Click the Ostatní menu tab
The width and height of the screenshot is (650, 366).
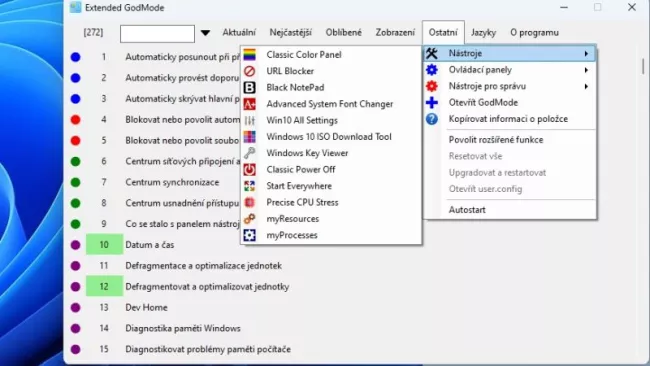pos(443,32)
